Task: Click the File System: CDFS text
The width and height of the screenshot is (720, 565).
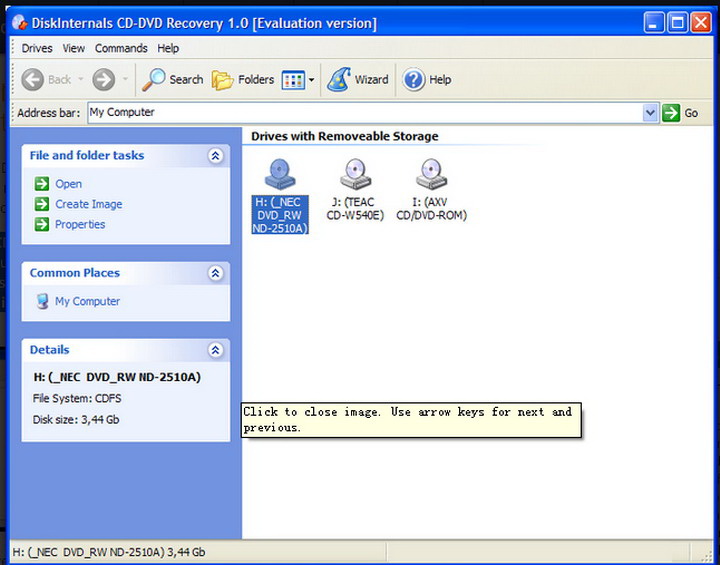Action: click(x=77, y=398)
